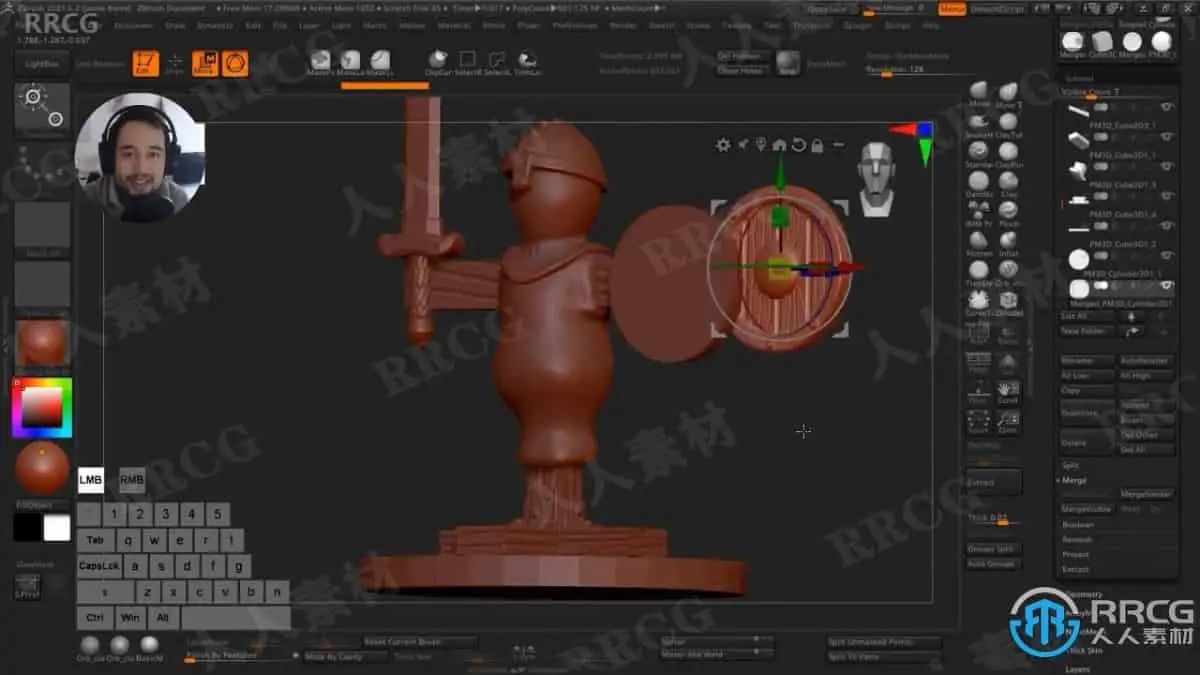Activate the orange Edit mode button
This screenshot has height=675, width=1200.
coord(145,64)
